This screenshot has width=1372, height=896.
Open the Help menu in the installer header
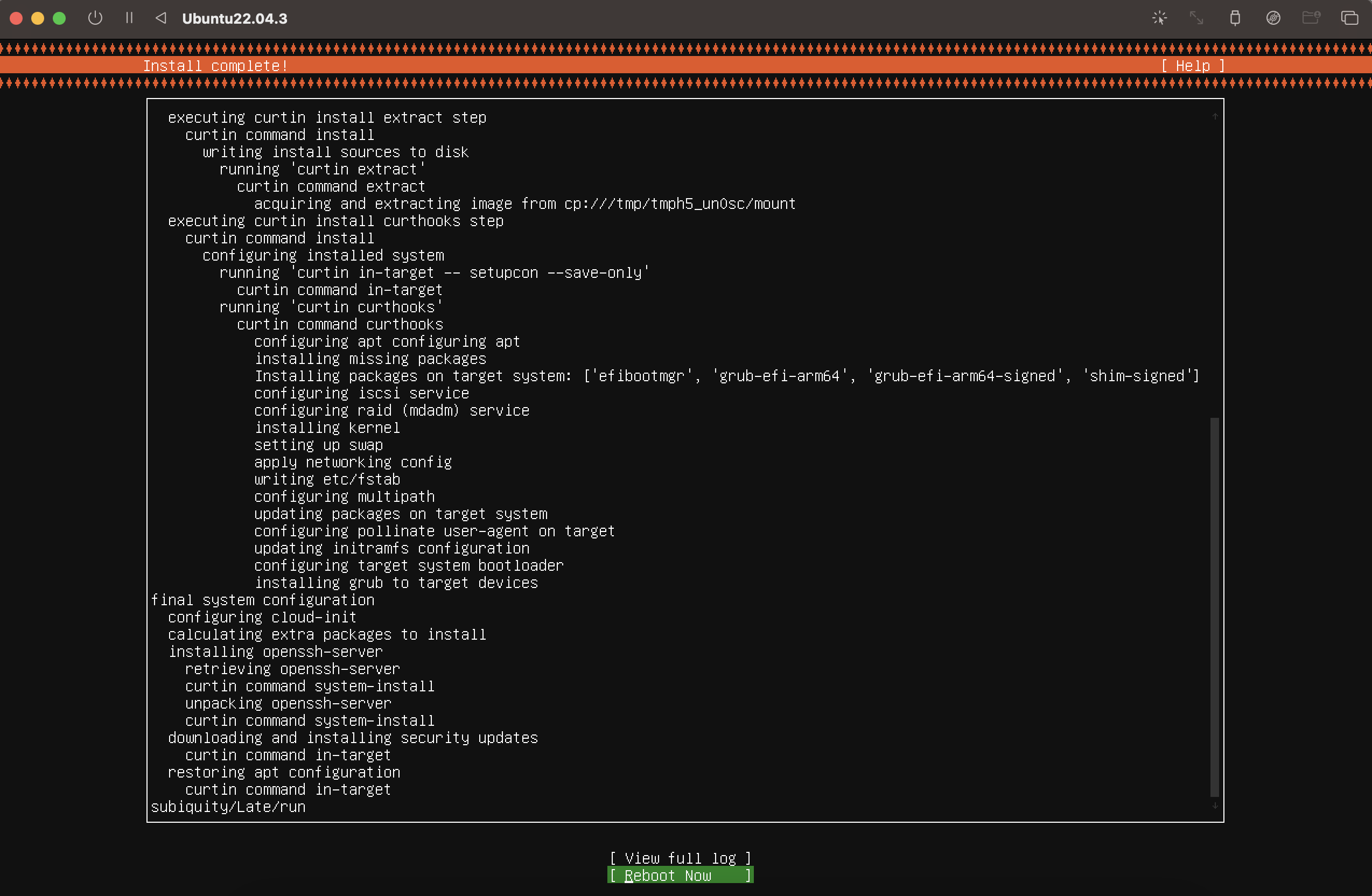click(x=1192, y=66)
